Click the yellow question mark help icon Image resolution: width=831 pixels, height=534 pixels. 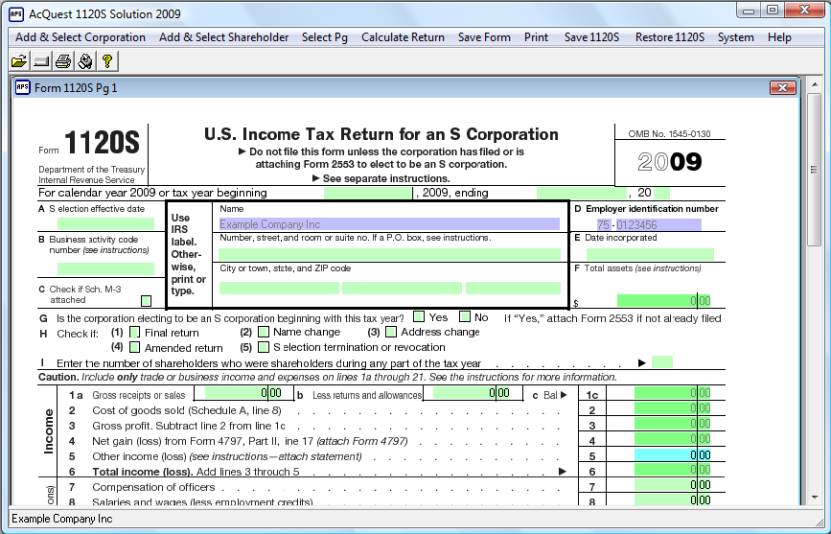pos(107,61)
